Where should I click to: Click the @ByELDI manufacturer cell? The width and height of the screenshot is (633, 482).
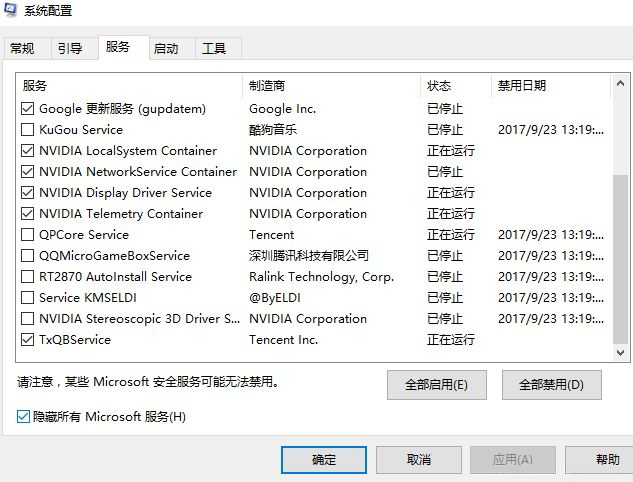(x=275, y=298)
